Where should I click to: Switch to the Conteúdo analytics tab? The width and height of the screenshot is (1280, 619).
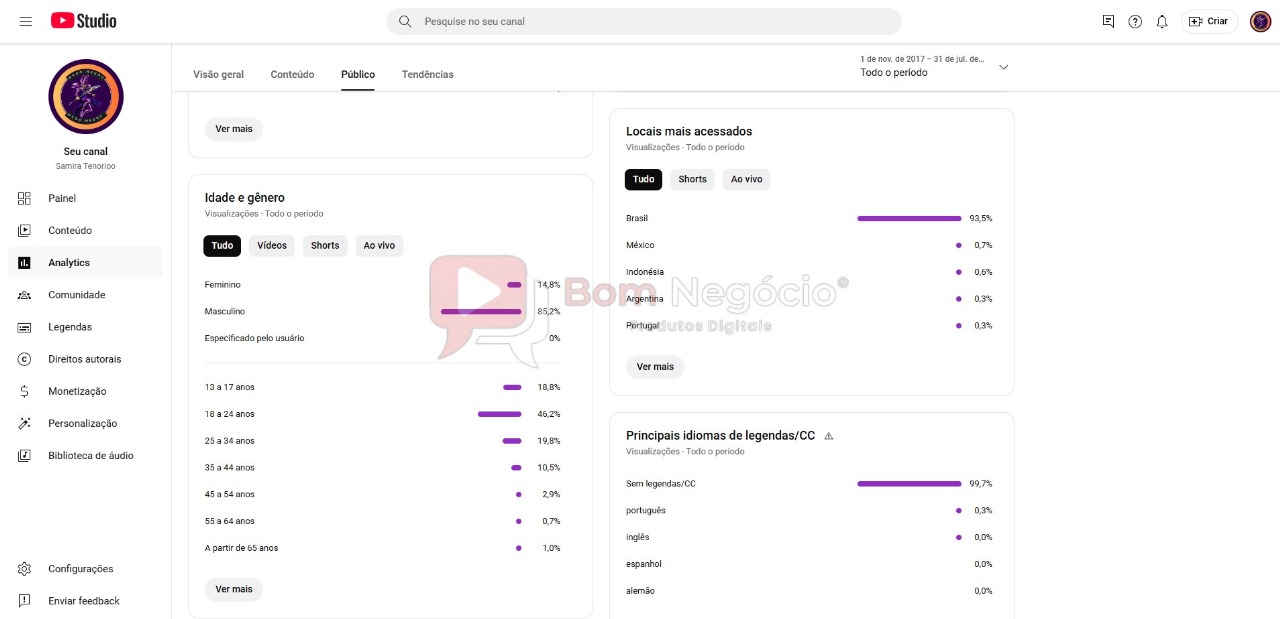(x=292, y=74)
